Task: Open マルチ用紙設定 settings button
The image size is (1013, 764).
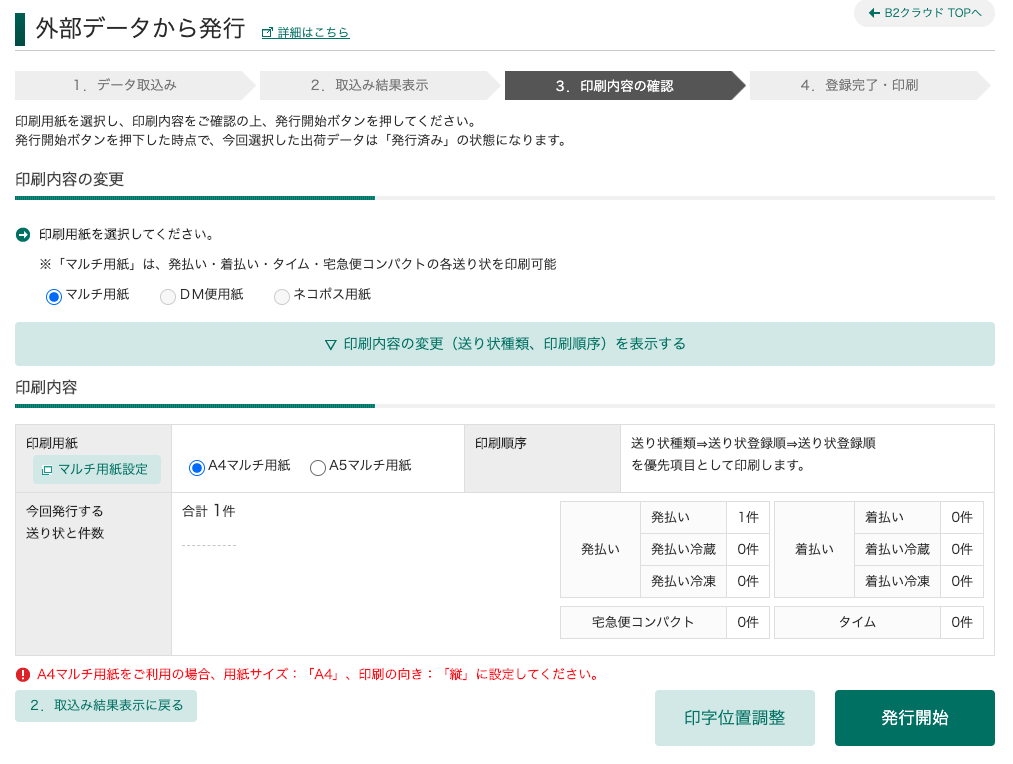Action: (x=97, y=470)
